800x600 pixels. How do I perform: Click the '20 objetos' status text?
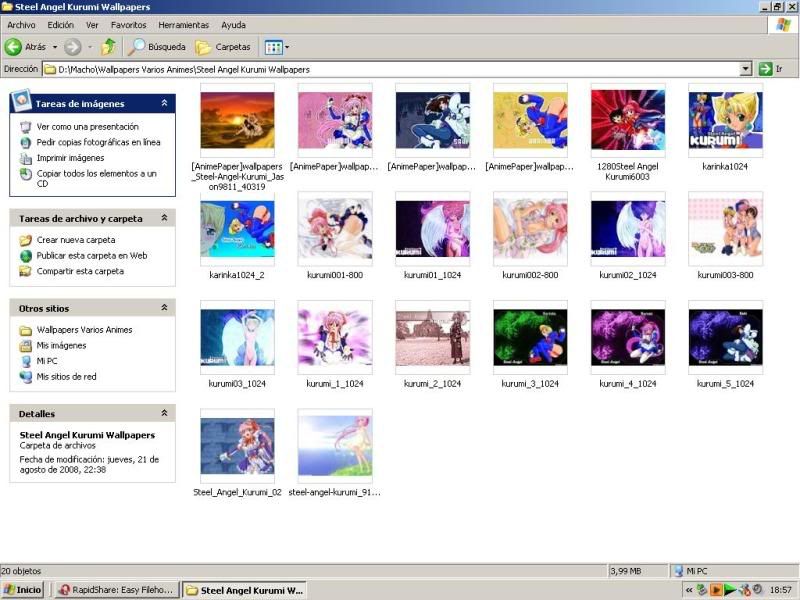tap(21, 571)
